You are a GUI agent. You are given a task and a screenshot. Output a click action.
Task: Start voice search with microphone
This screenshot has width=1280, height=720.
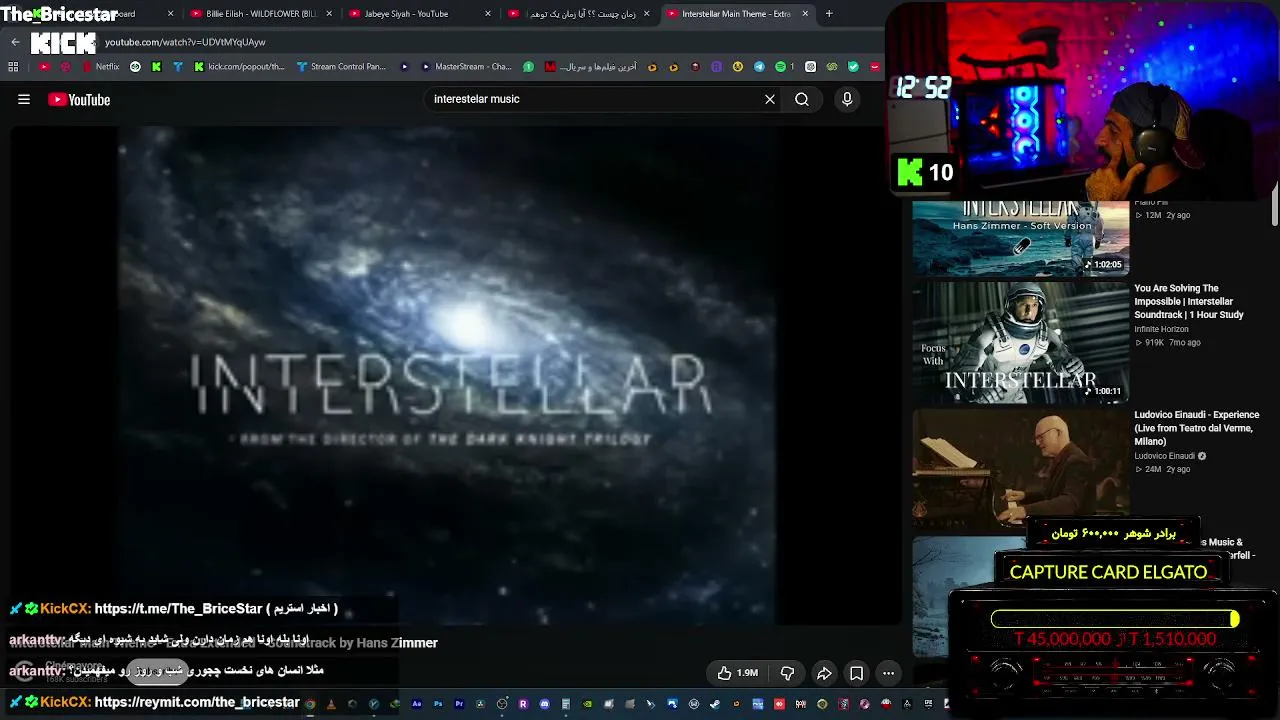pos(847,99)
